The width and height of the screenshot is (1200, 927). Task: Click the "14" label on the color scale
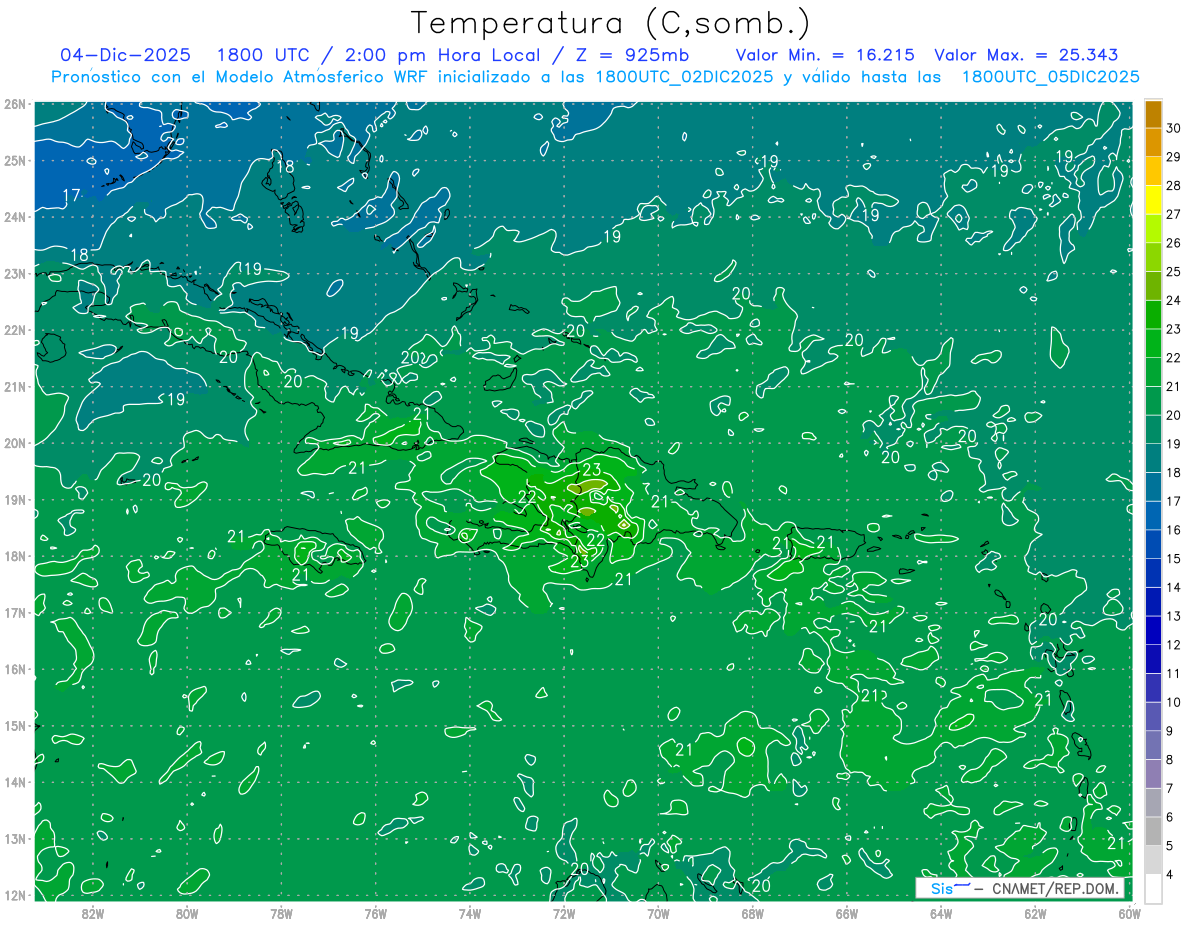coord(1173,587)
